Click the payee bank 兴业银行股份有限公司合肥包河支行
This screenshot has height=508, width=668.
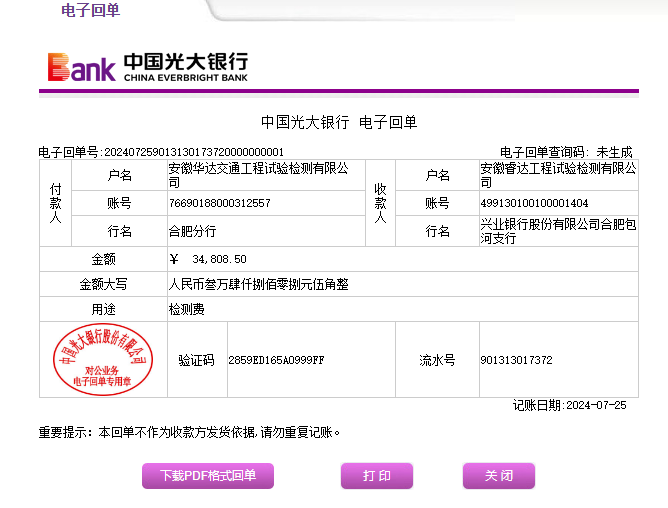pos(558,231)
